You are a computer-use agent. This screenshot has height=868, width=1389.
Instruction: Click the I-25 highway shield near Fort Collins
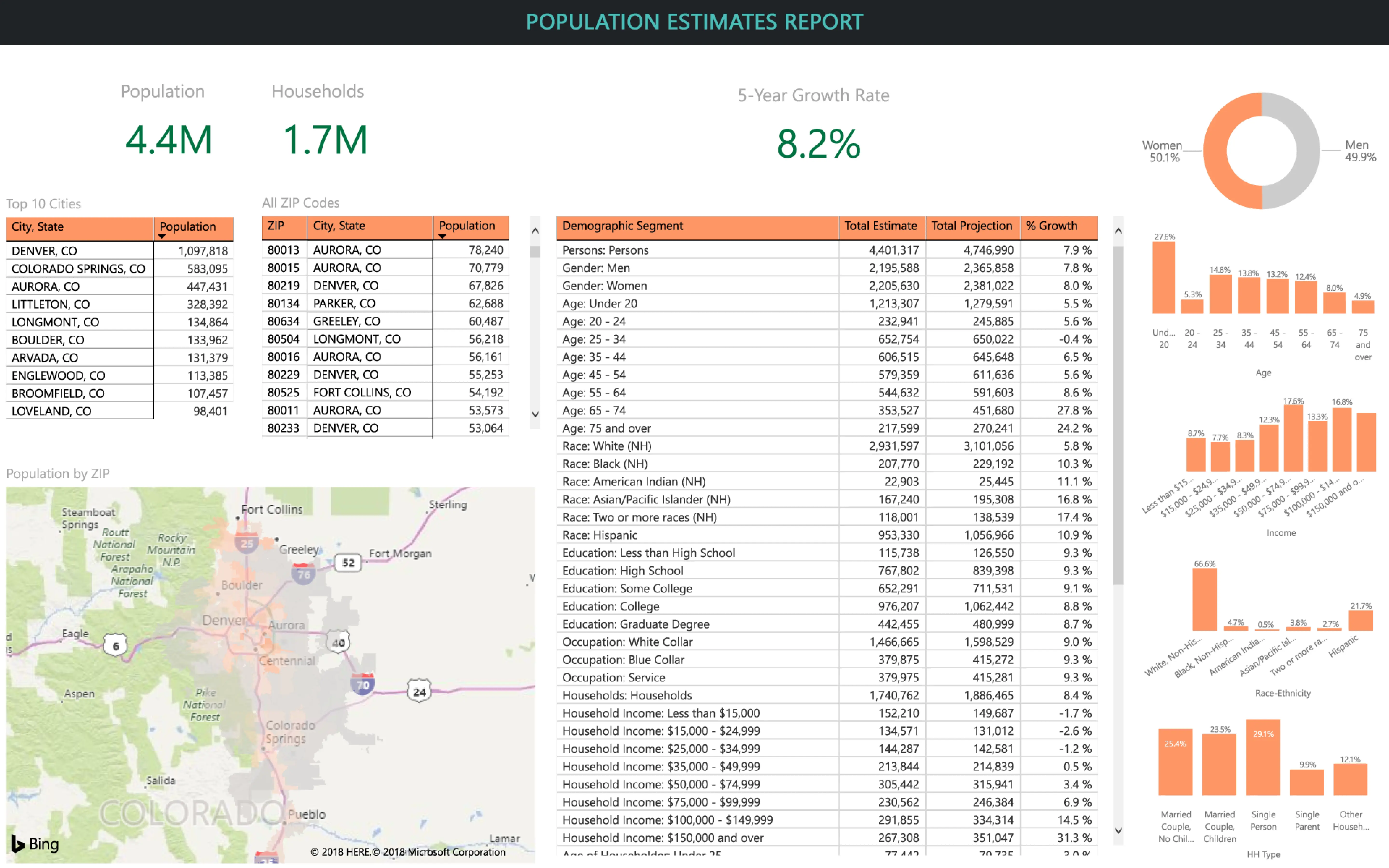click(x=247, y=542)
